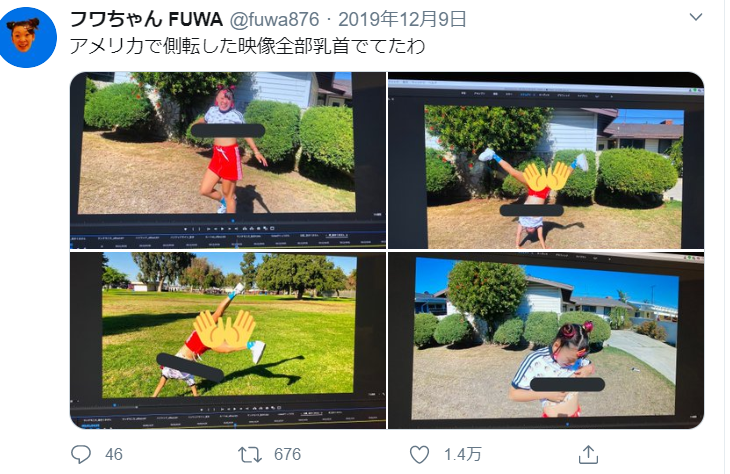The width and height of the screenshot is (730, 474).
Task: Click the 46 replies count
Action: point(114,454)
